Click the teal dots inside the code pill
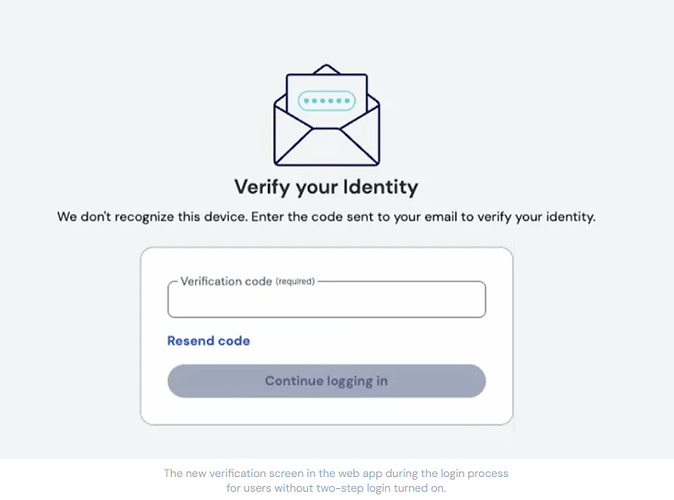 coord(327,101)
